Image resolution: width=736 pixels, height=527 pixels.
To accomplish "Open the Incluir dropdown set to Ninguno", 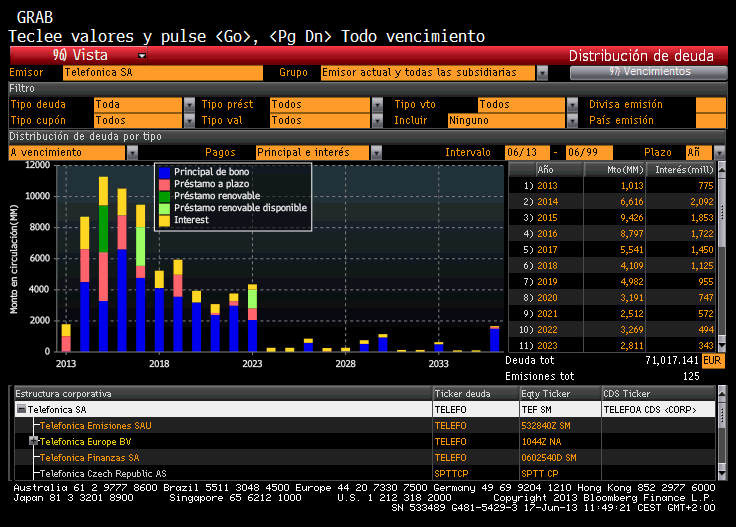I will pos(571,120).
